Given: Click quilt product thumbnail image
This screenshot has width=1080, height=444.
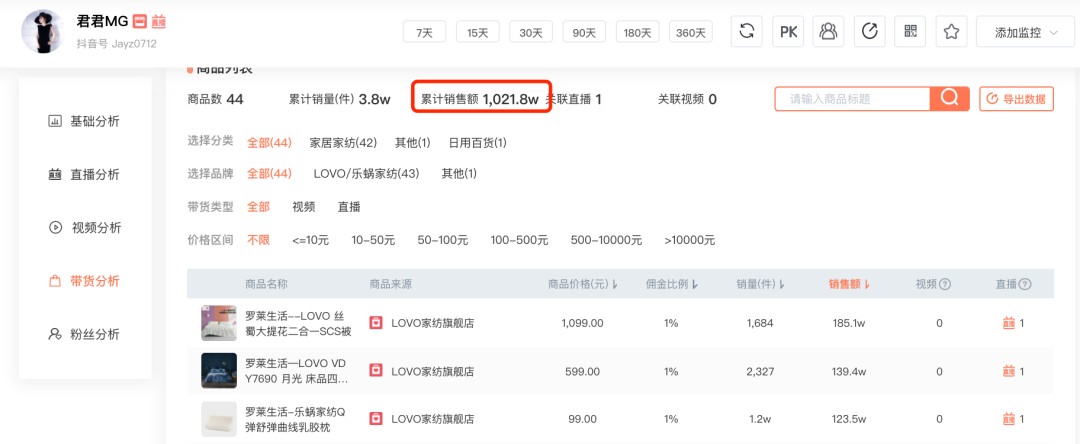Looking at the screenshot, I should pos(219,323).
